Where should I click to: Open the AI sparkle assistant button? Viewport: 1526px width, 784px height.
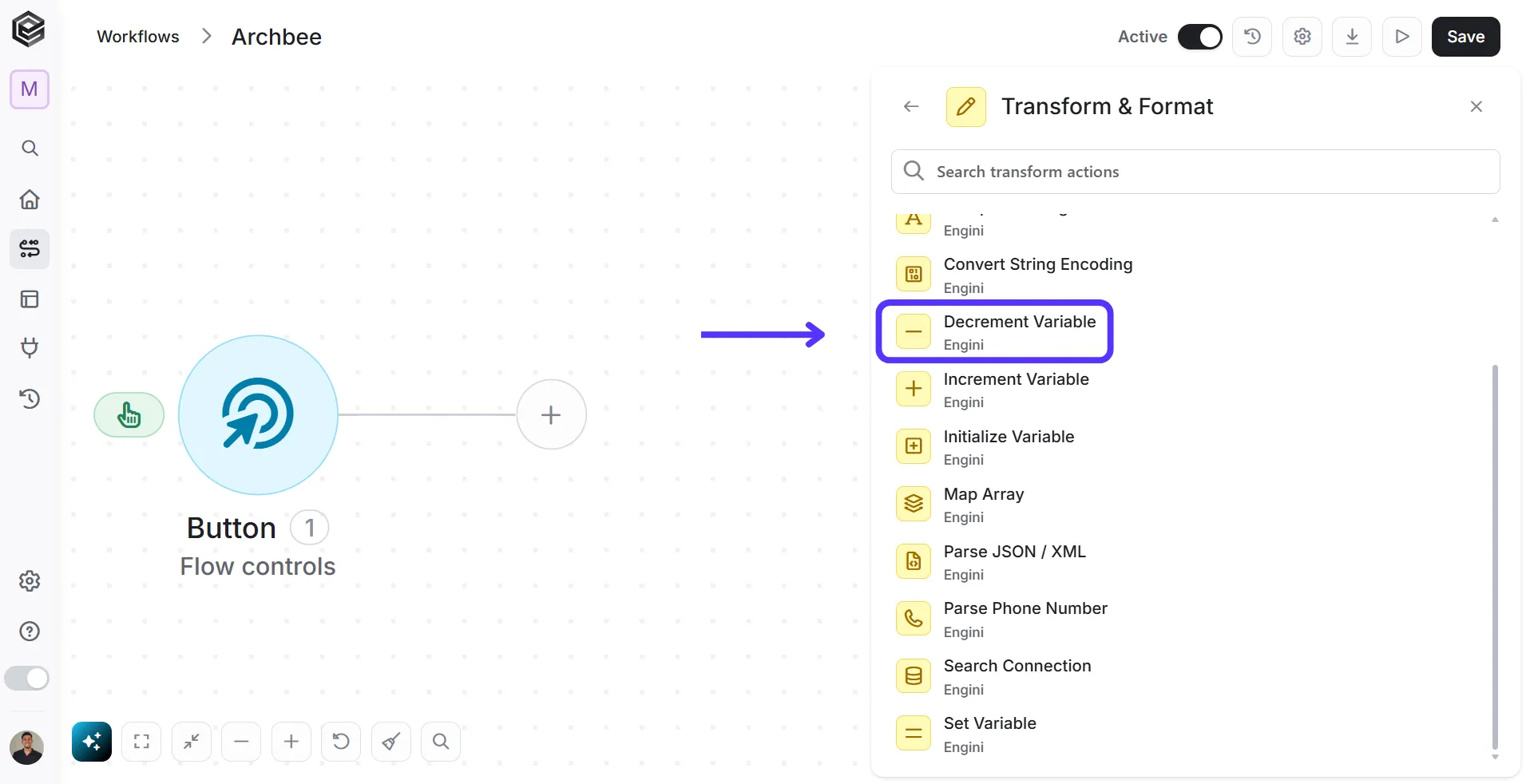[92, 742]
